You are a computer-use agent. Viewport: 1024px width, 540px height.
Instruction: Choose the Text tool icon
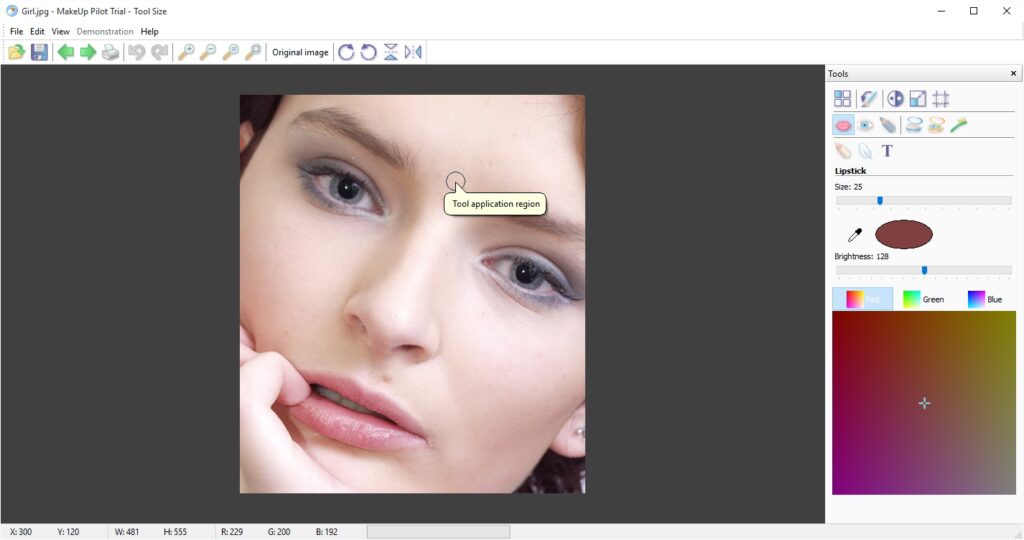tap(887, 151)
